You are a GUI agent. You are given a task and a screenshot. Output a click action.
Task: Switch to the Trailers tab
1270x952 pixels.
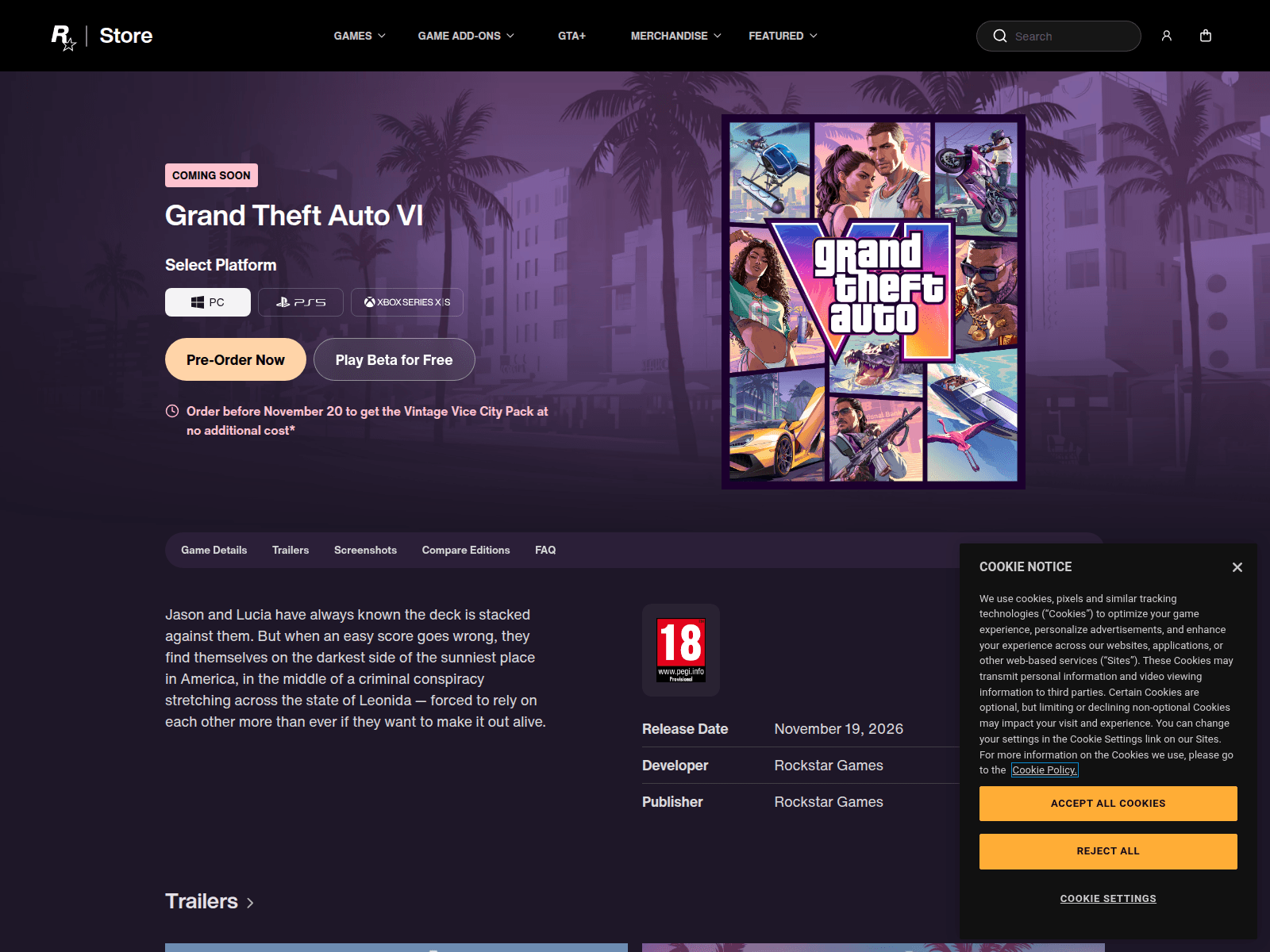point(291,550)
